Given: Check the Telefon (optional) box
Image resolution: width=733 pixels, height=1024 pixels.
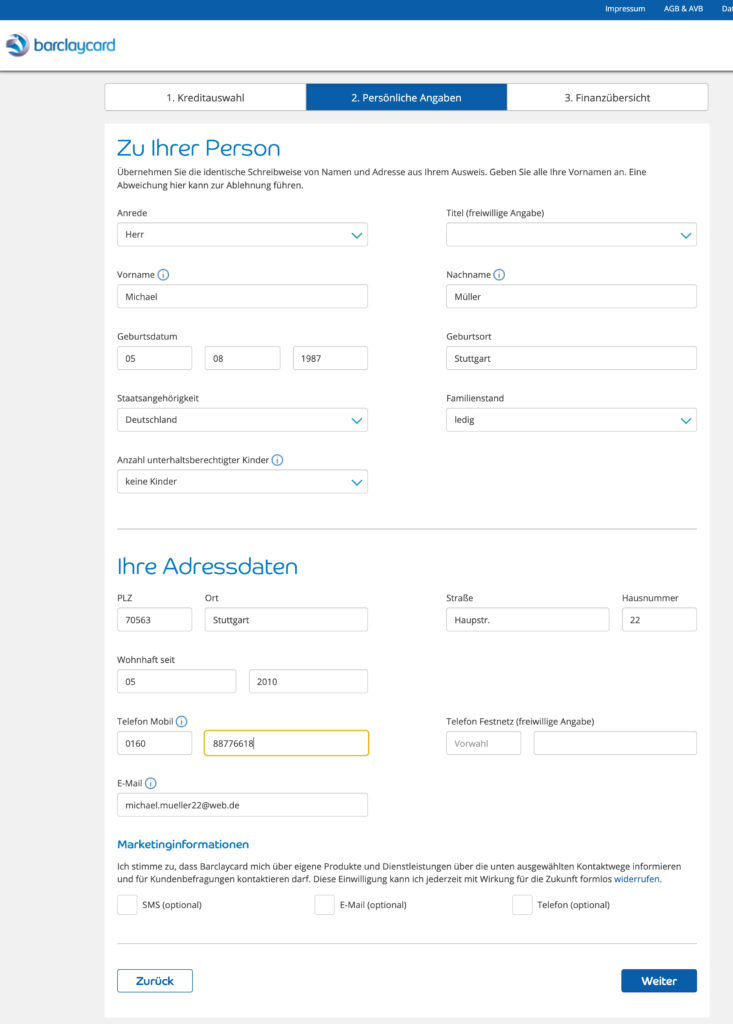Looking at the screenshot, I should (x=522, y=905).
